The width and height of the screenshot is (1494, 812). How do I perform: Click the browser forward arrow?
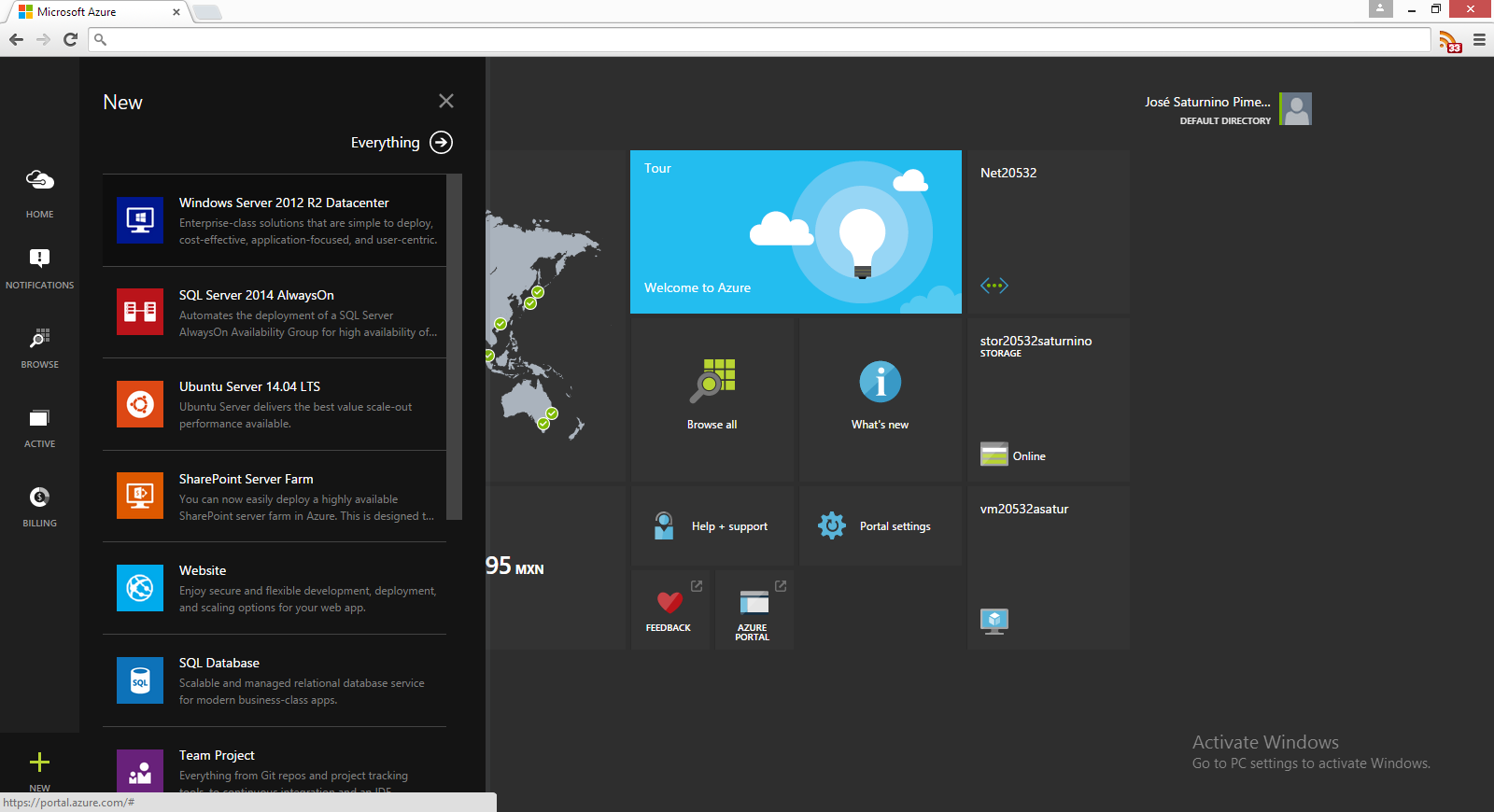tap(43, 39)
